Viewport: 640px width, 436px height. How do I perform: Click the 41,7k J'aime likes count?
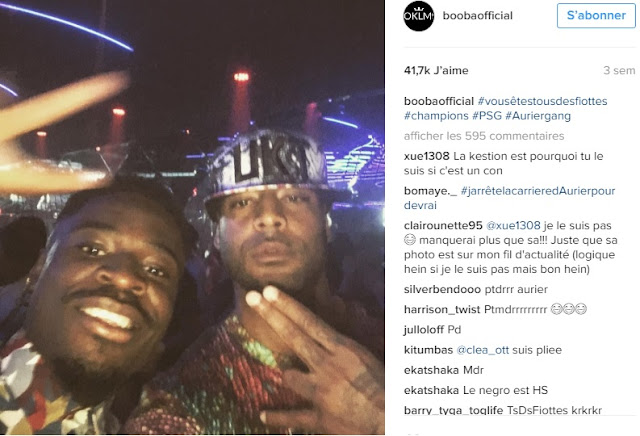[436, 71]
